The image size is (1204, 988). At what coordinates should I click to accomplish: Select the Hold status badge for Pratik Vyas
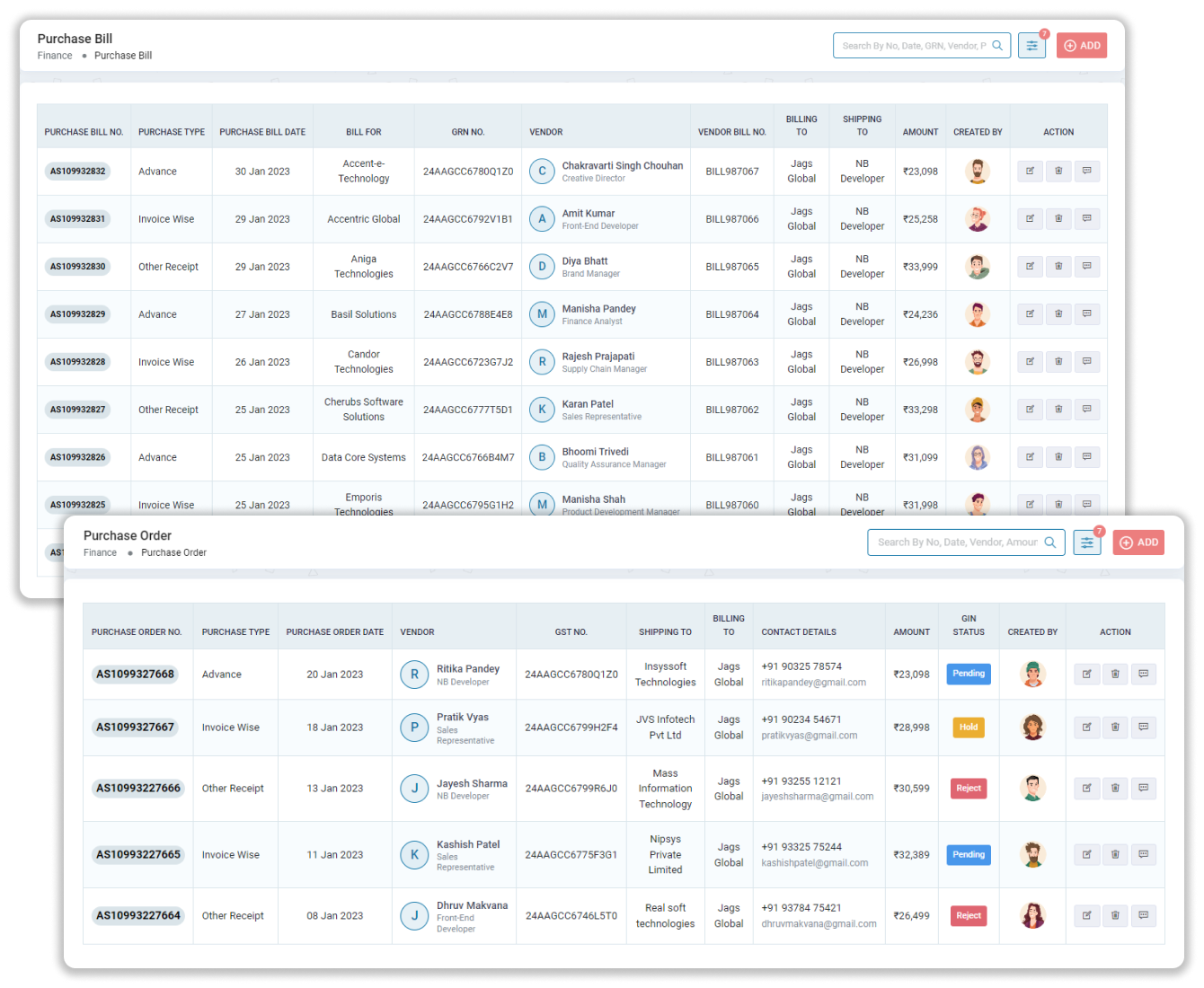[x=969, y=727]
